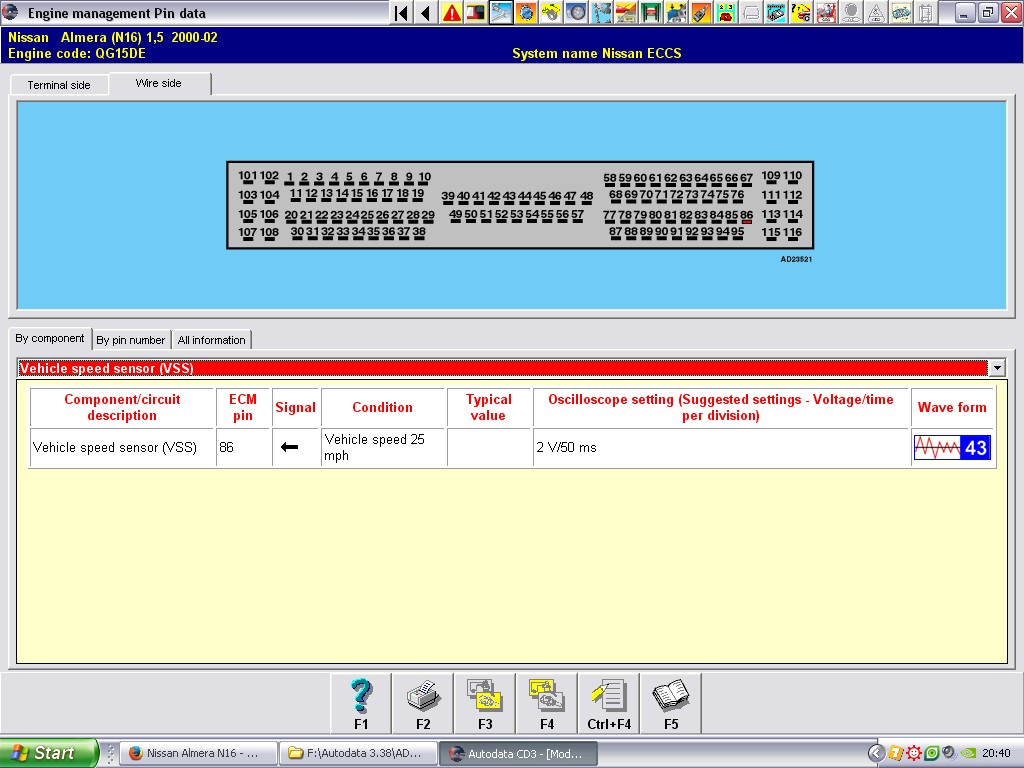The image size is (1024, 768).
Task: Click the 'Vehicle speed 25 mph' condition cell
Action: coord(383,447)
